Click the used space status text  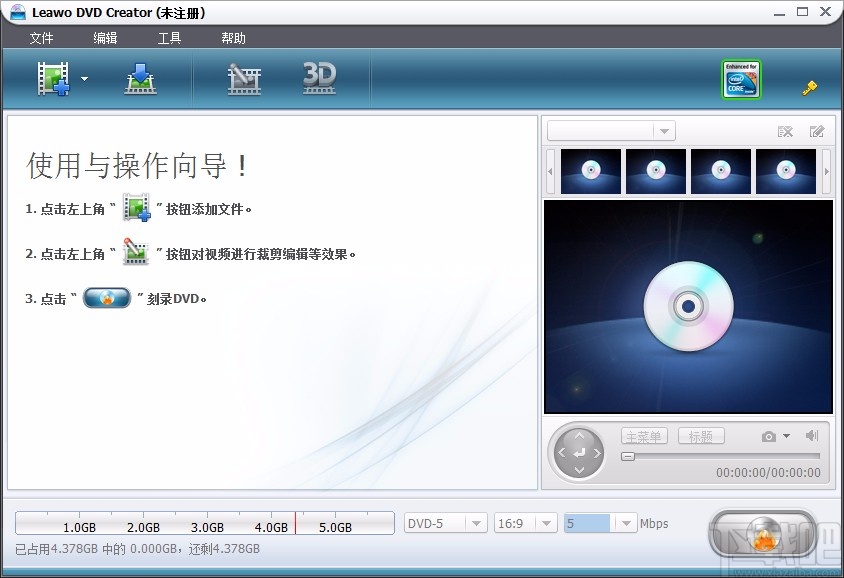137,549
